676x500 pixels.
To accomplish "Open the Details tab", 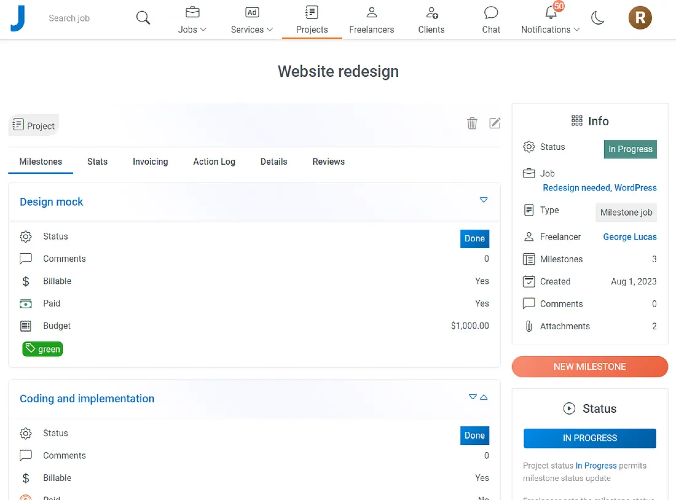I will tap(273, 162).
